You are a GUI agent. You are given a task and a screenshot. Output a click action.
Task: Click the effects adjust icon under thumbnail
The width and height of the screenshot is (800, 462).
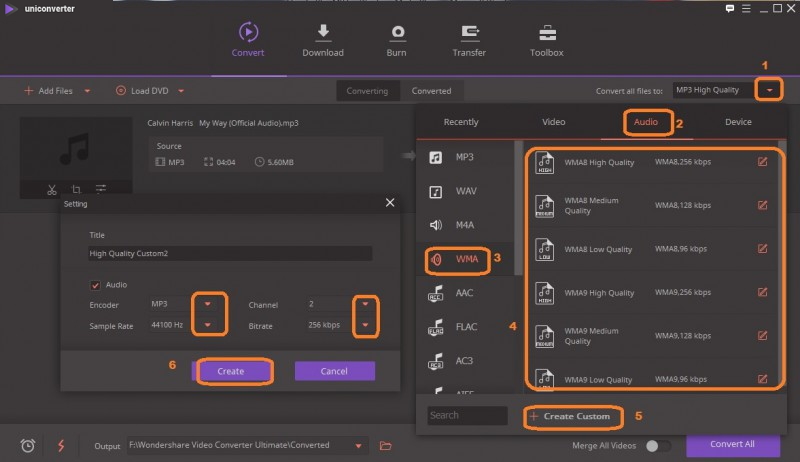click(x=101, y=189)
